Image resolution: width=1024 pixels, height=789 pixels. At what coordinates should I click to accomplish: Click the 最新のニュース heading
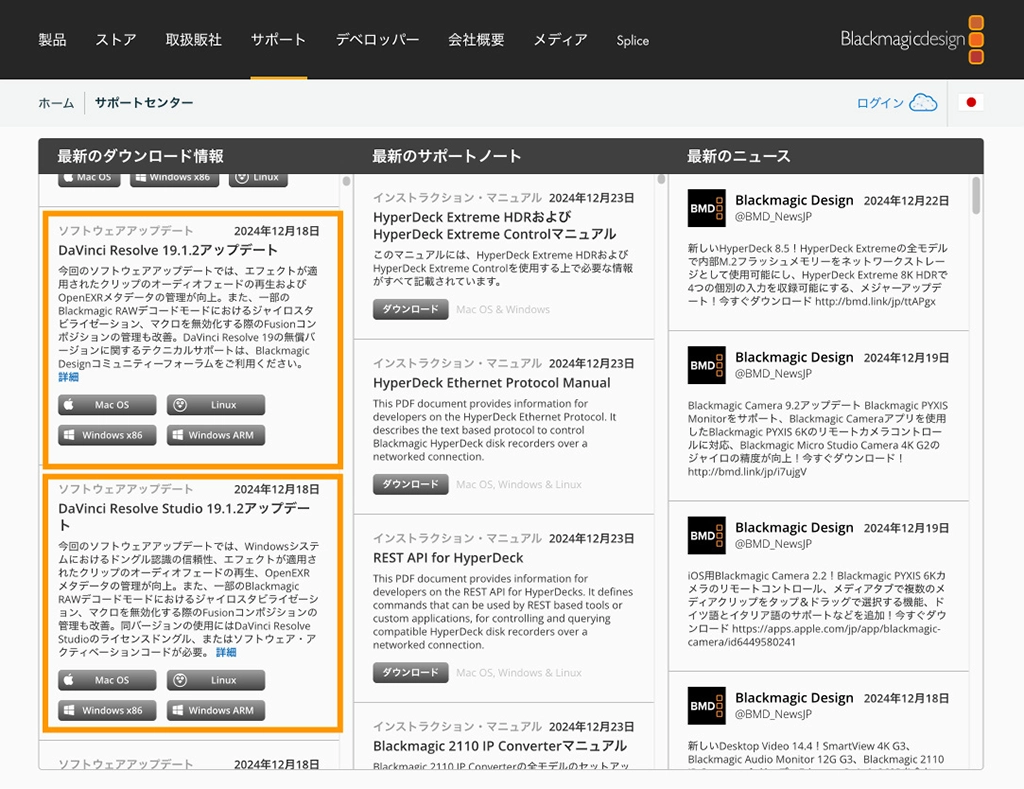pos(739,156)
